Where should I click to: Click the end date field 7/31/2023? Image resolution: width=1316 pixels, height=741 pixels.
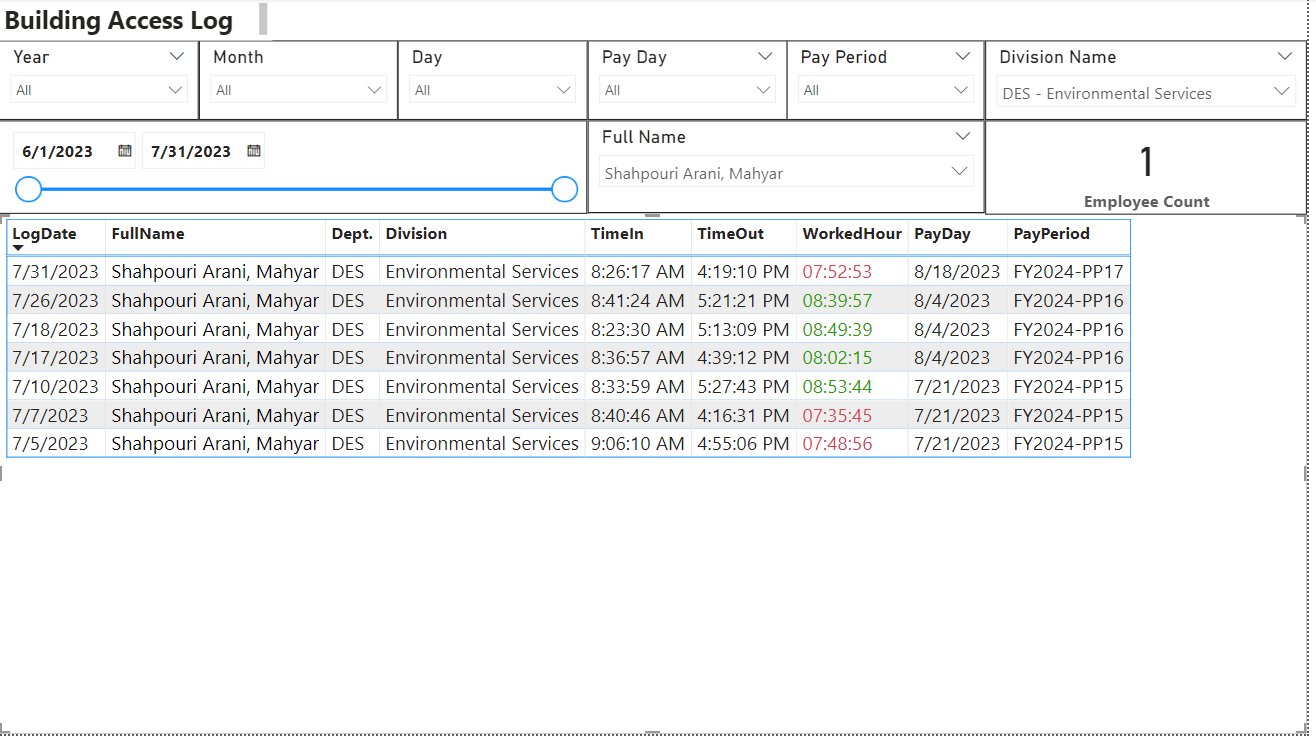(x=191, y=152)
